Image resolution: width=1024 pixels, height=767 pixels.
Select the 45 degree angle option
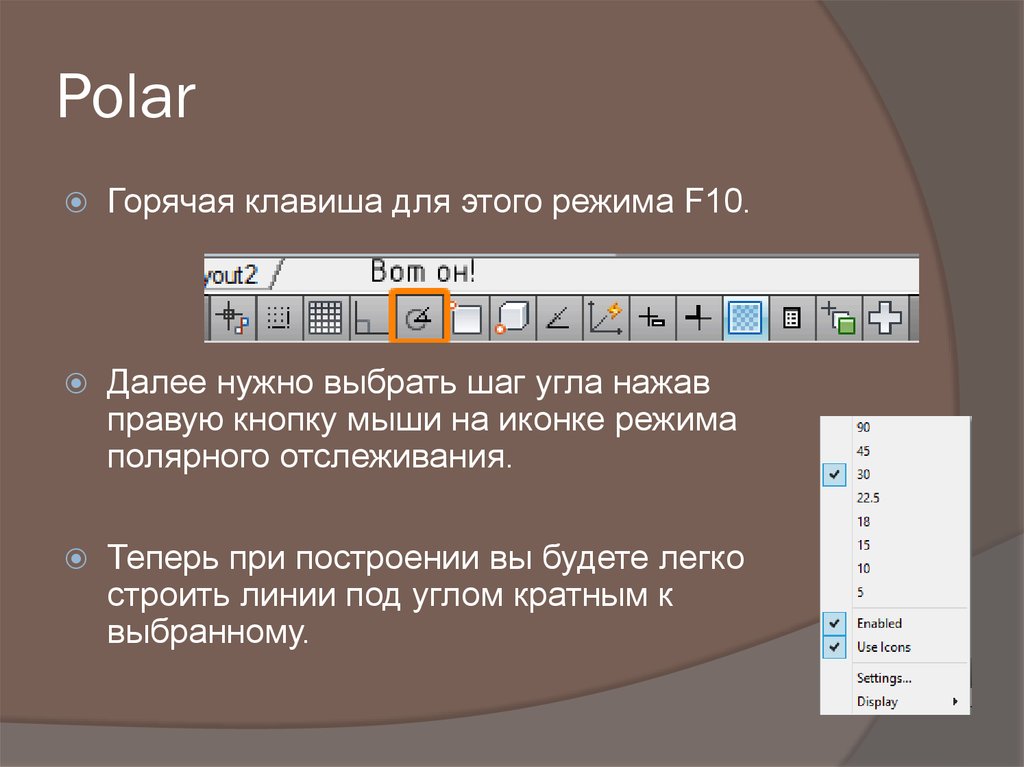(863, 451)
